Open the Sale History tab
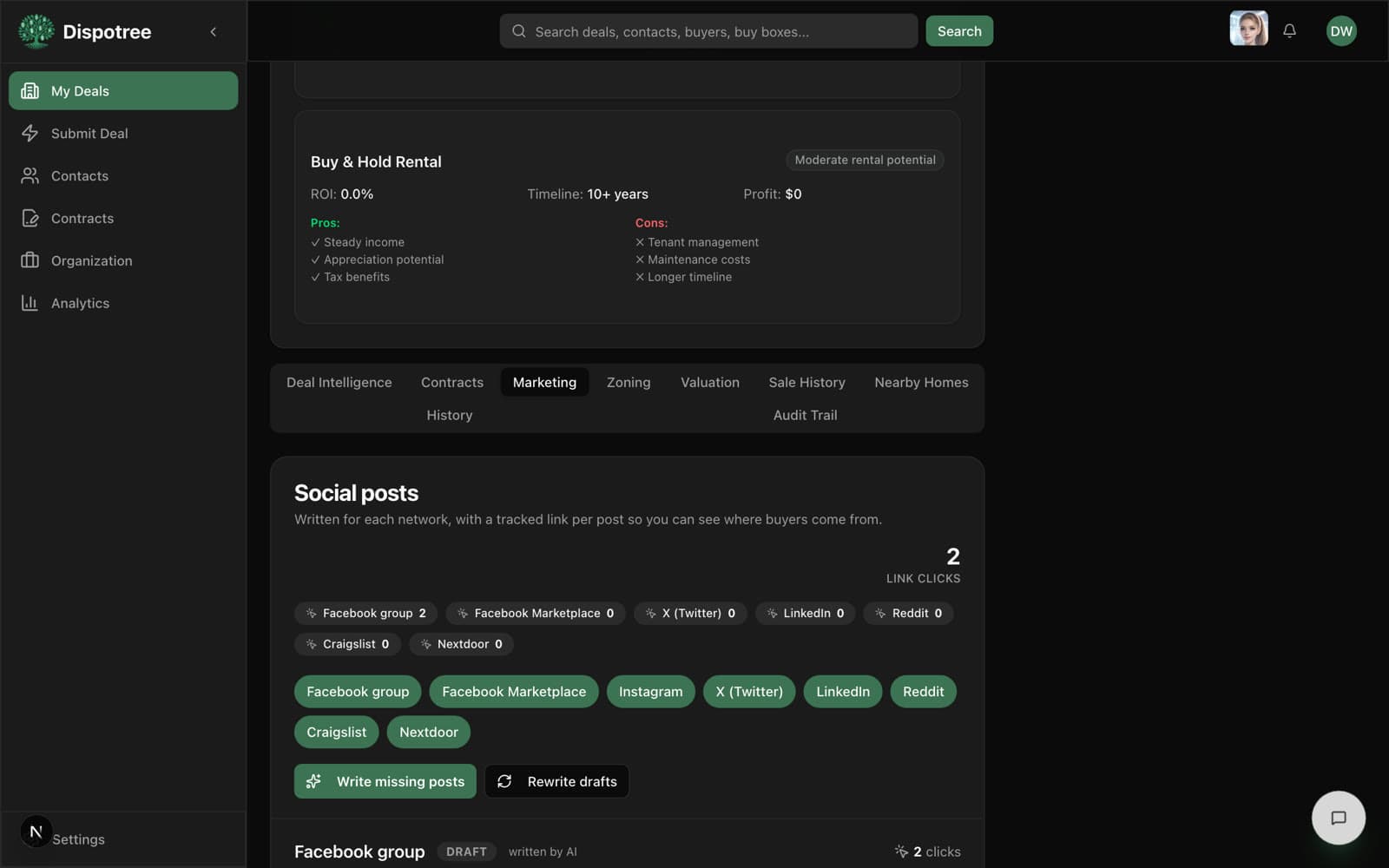1389x868 pixels. click(x=806, y=382)
